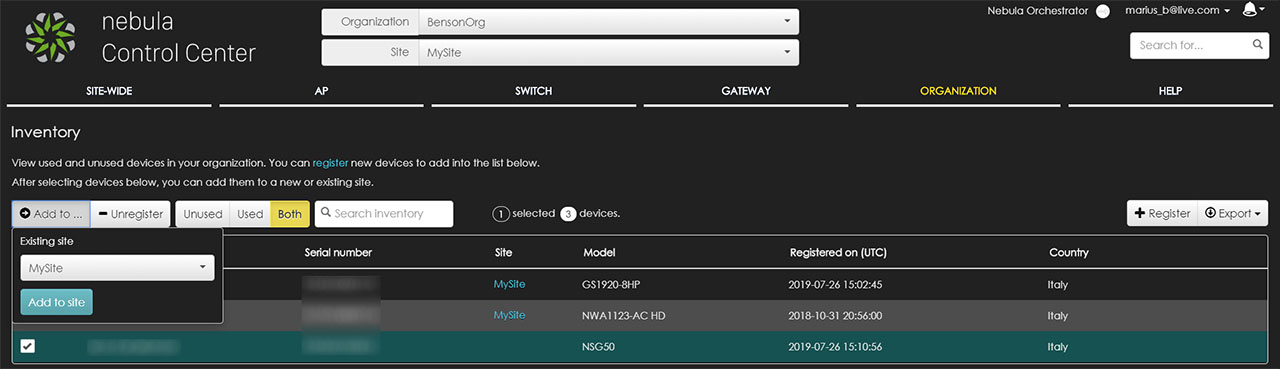
Task: Open the SWITCH menu
Action: (533, 91)
